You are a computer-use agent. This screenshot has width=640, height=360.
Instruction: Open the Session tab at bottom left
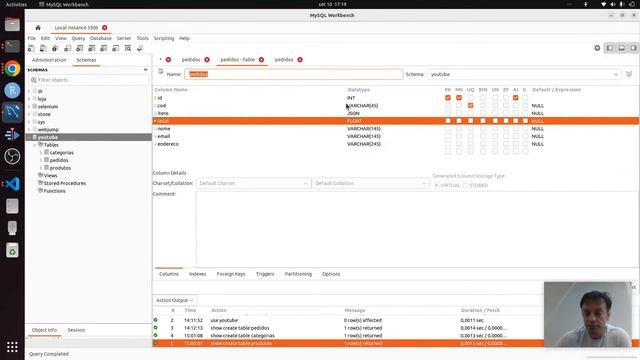[76, 330]
